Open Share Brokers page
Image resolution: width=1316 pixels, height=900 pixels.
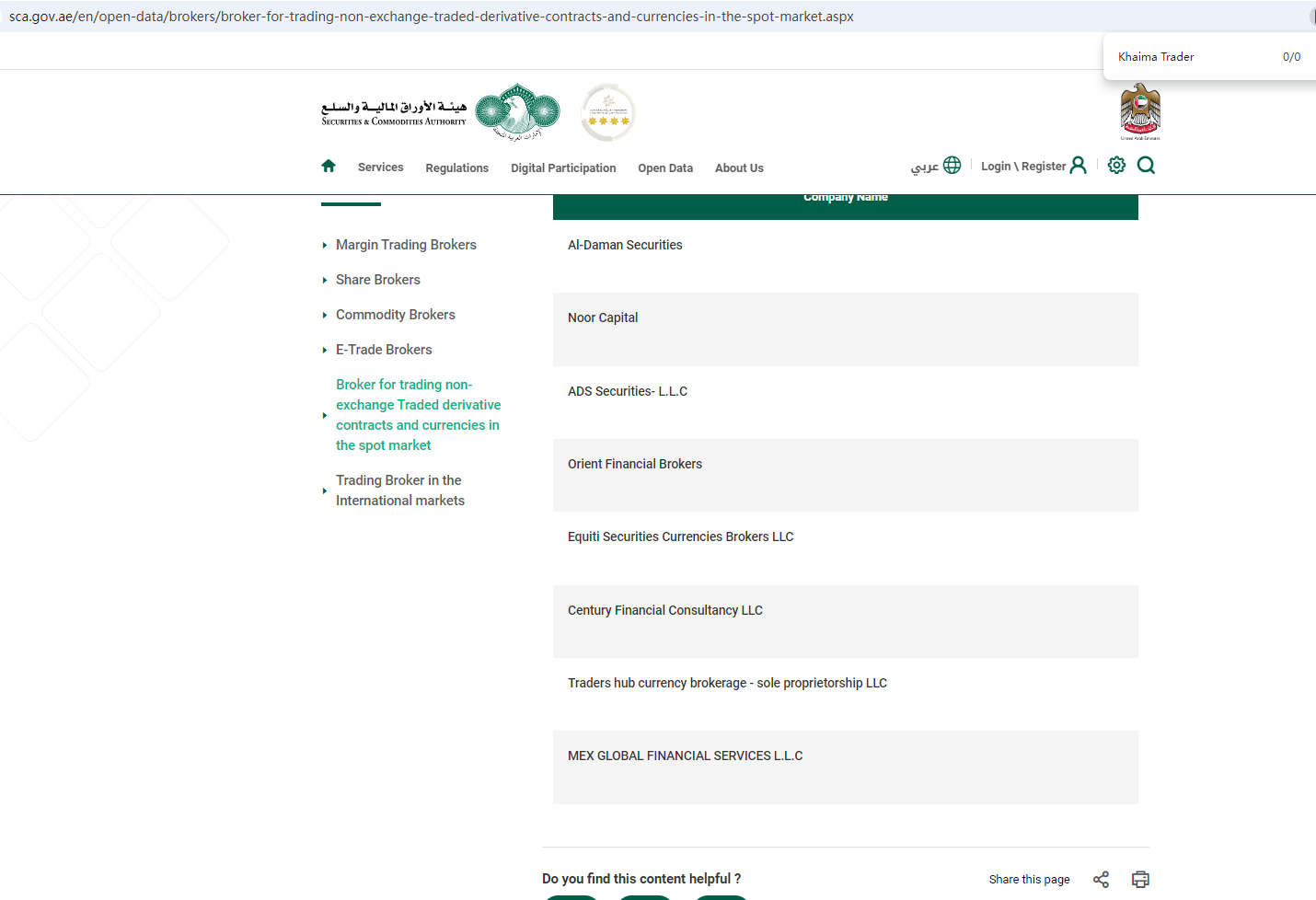pyautogui.click(x=378, y=280)
